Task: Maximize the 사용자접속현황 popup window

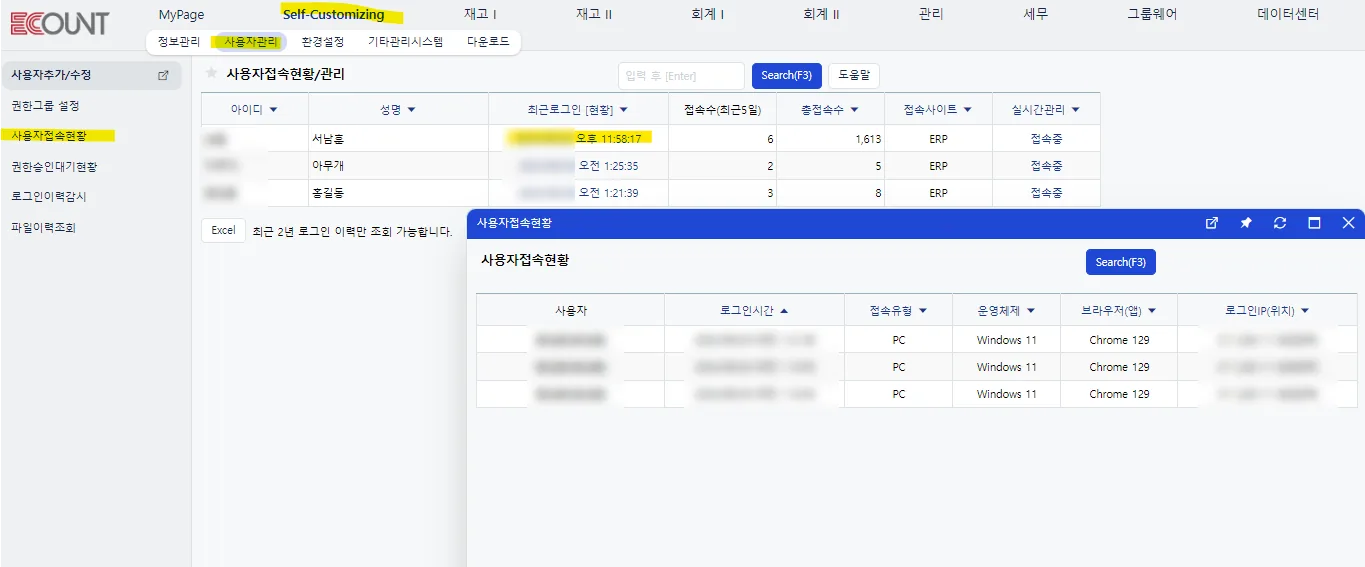Action: click(x=1314, y=223)
